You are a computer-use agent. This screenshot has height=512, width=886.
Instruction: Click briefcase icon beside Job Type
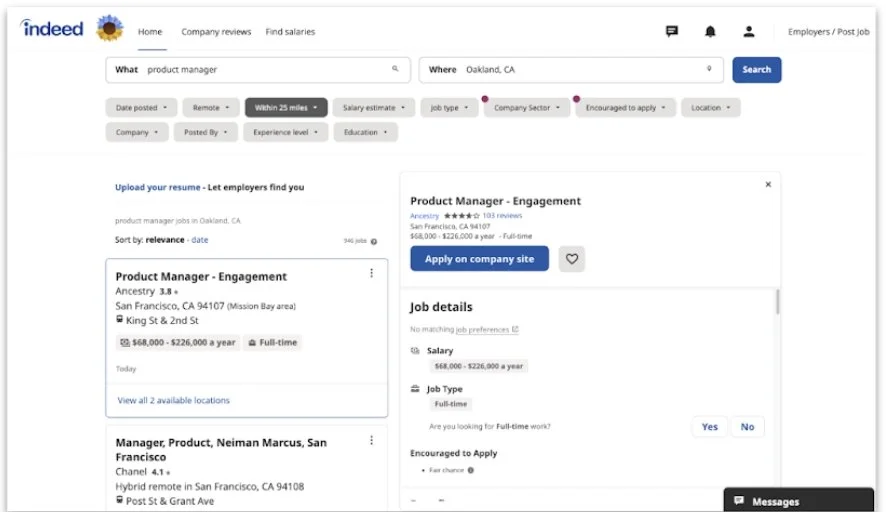tap(415, 389)
